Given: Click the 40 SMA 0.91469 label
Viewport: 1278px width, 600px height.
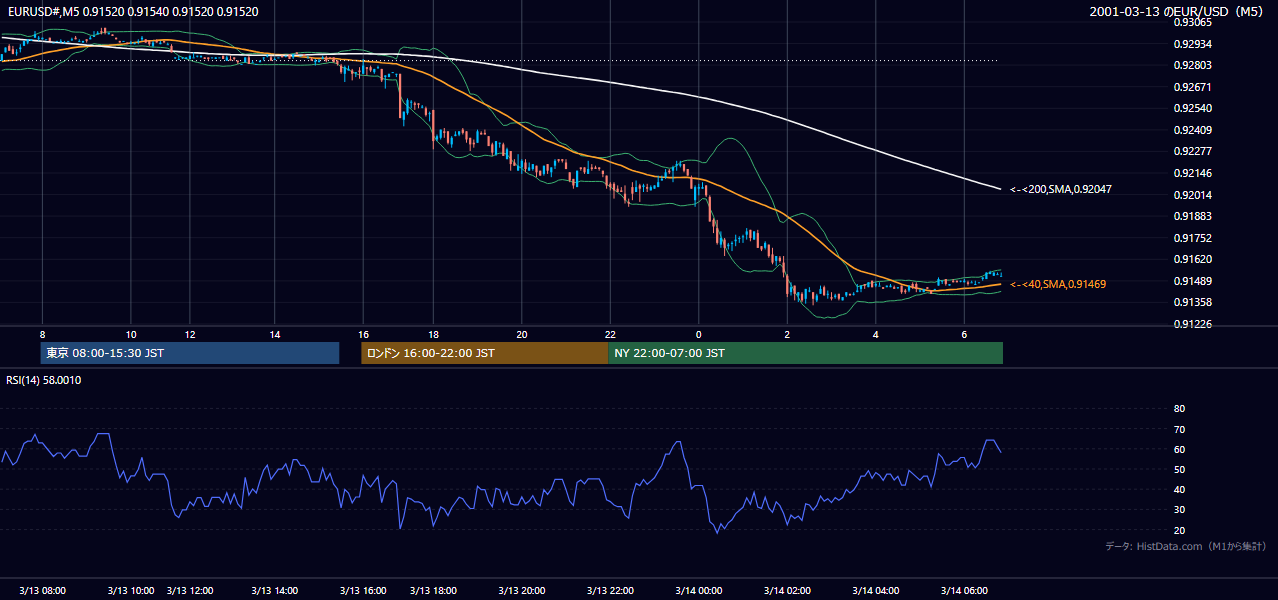Looking at the screenshot, I should [x=1058, y=284].
